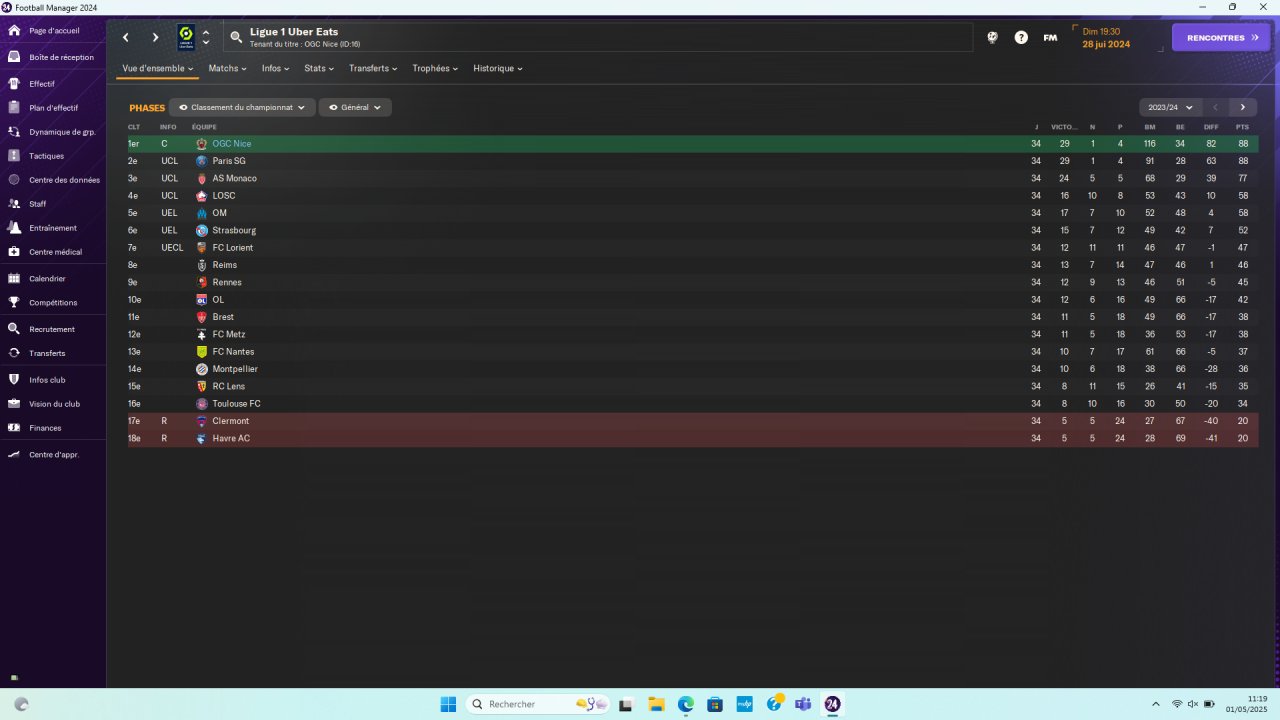Open the FC Lorient team link
Image resolution: width=1280 pixels, height=720 pixels.
click(x=233, y=248)
